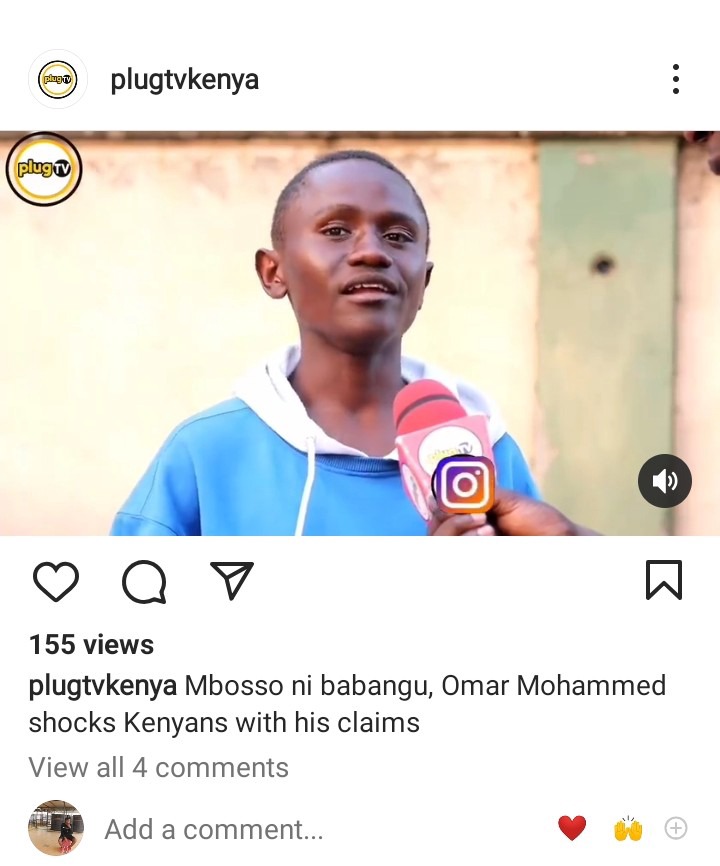Save the post with the bookmark icon
The image size is (720, 866).
664,580
